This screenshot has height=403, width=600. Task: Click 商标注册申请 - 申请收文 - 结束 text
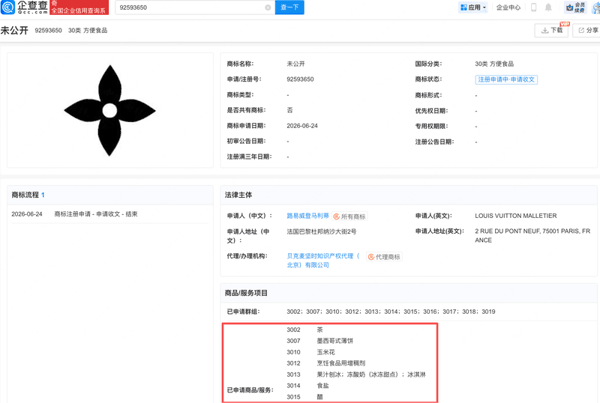point(96,214)
